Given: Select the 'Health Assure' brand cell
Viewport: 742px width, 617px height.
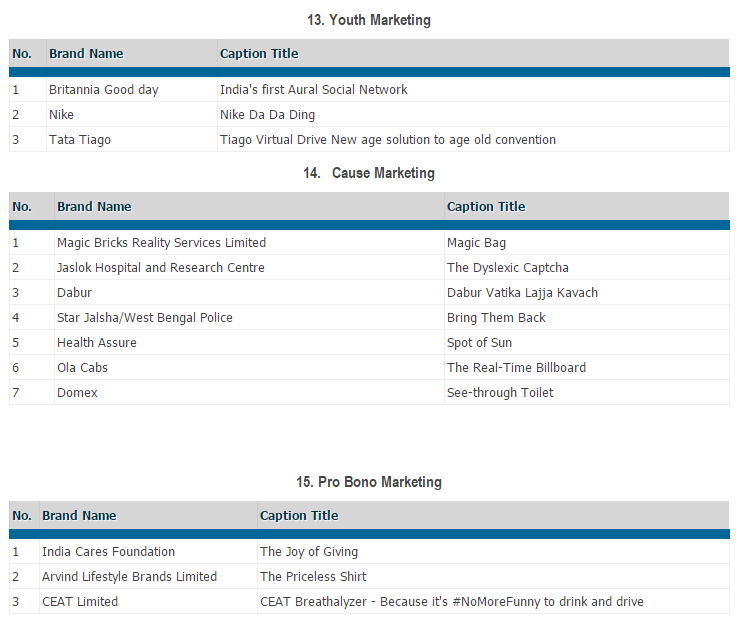Looking at the screenshot, I should [x=97, y=343].
